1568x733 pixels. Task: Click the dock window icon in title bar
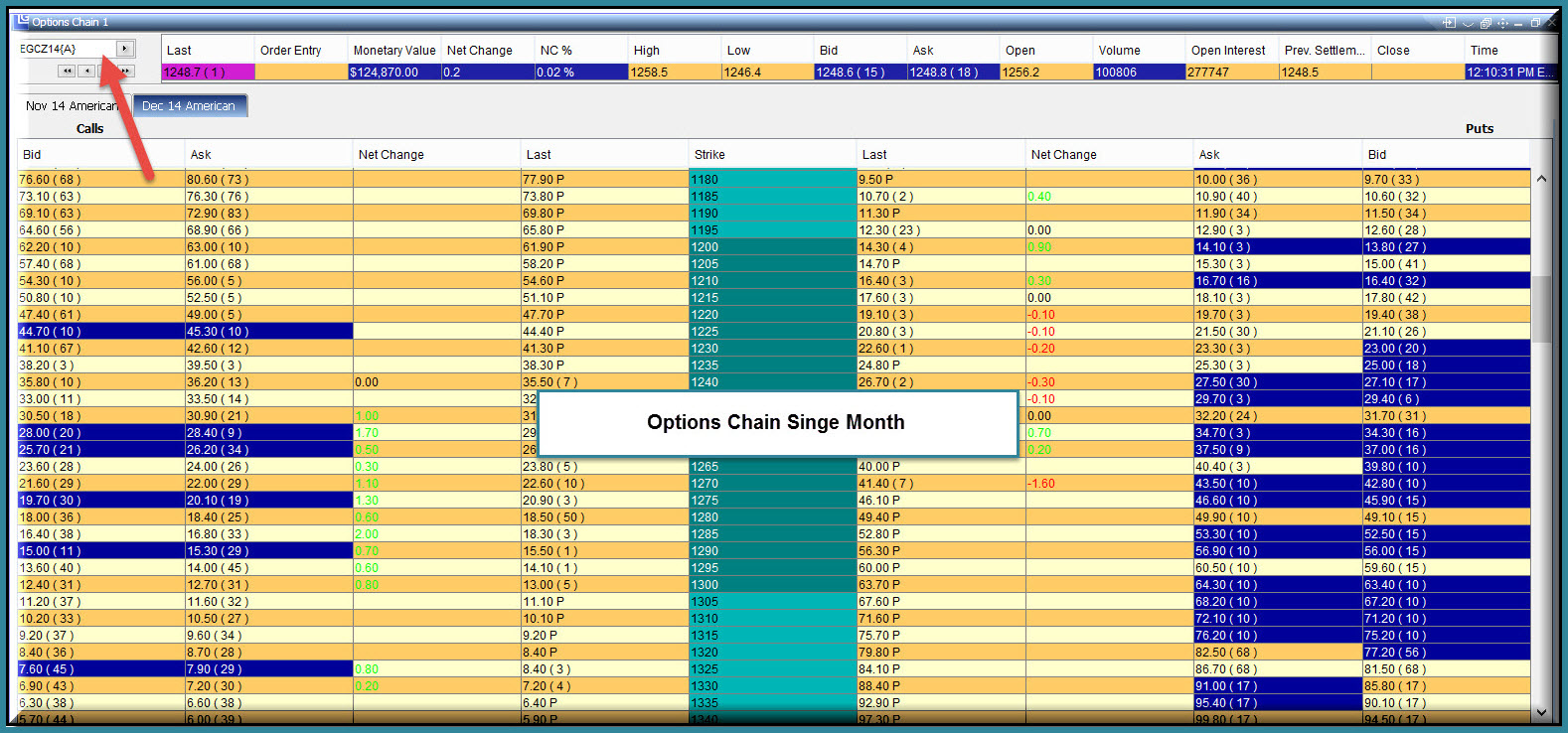click(x=1449, y=23)
